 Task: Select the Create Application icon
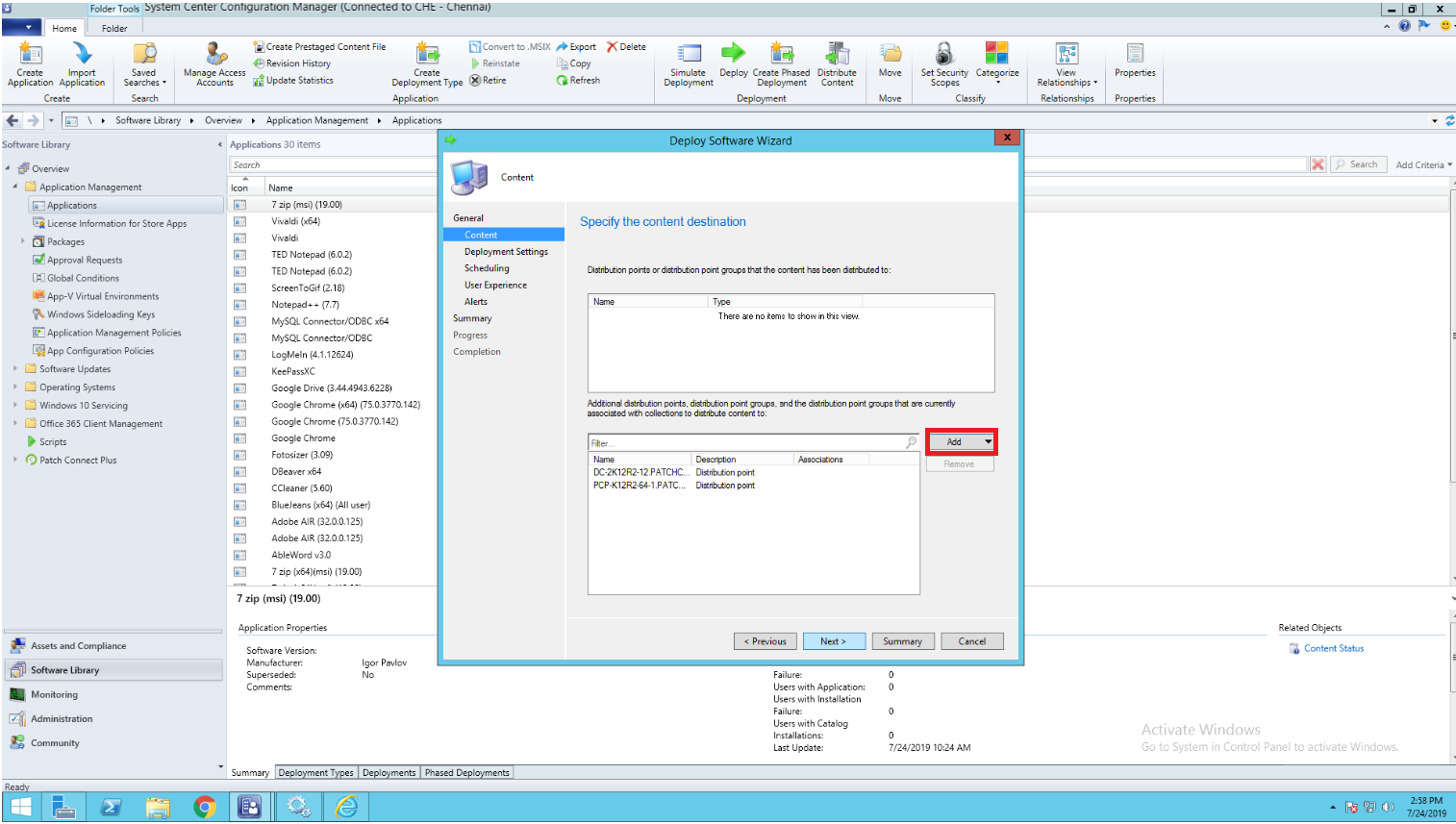click(29, 64)
